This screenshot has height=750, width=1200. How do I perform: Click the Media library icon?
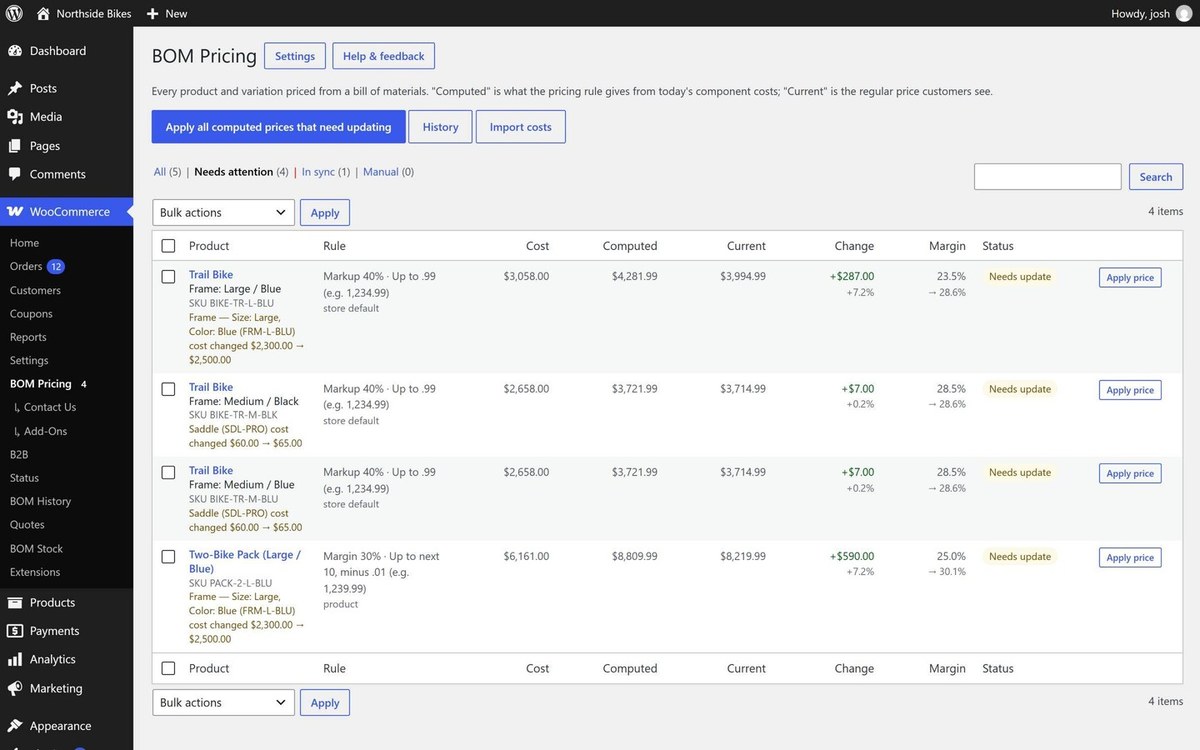click(15, 117)
